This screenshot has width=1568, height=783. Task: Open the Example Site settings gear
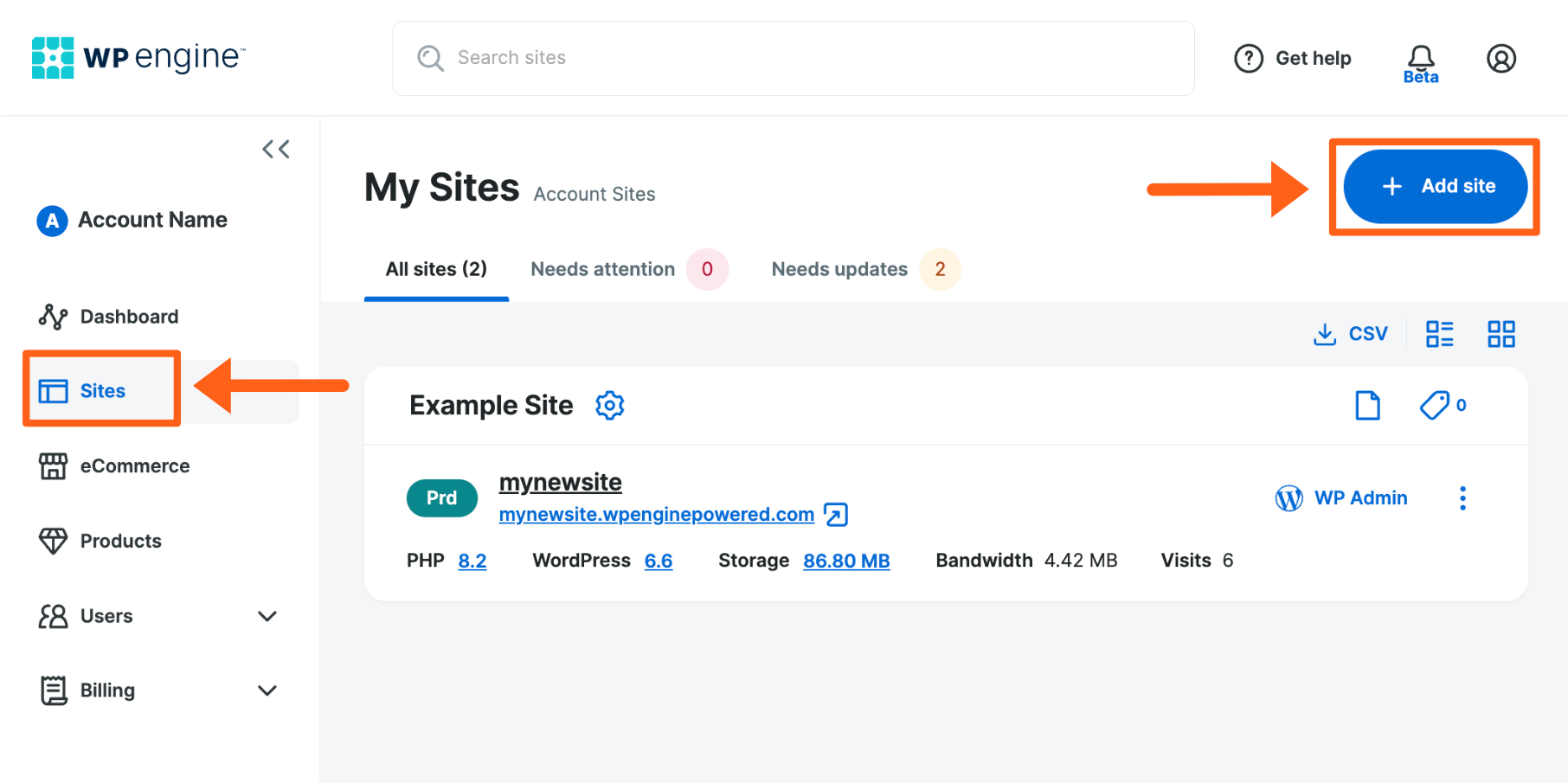pos(609,404)
